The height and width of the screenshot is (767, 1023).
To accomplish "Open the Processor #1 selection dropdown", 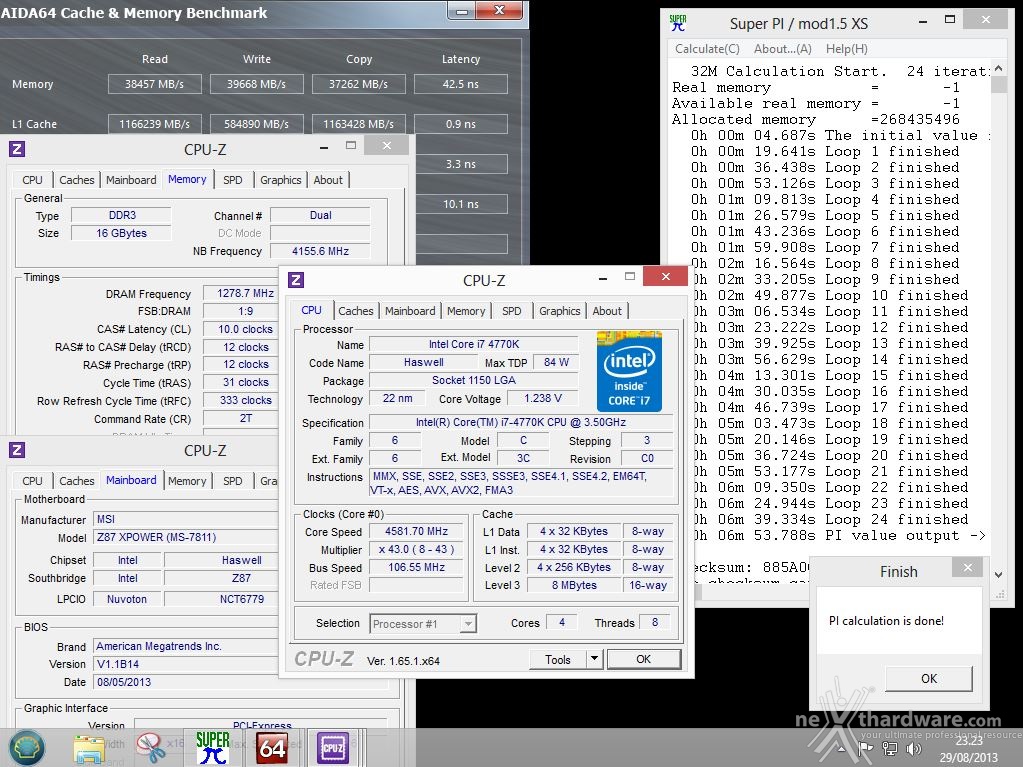I will (423, 624).
